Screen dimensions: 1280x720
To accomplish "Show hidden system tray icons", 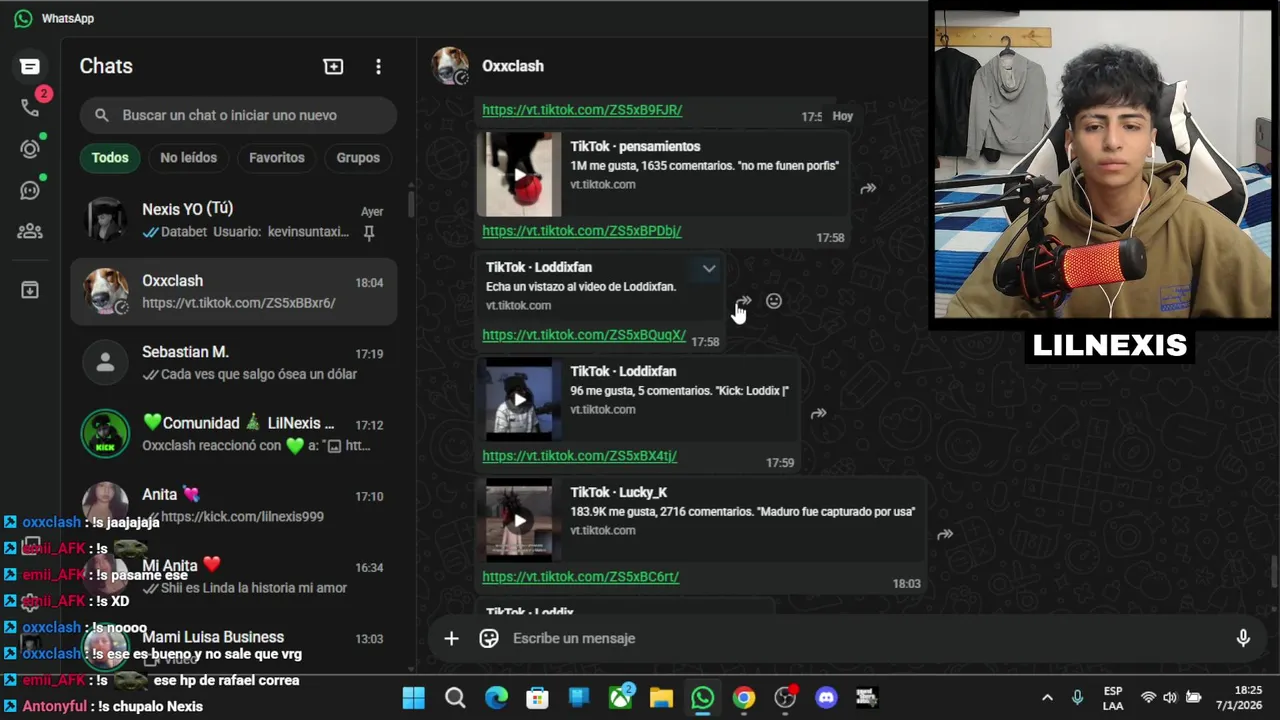I will (1047, 698).
